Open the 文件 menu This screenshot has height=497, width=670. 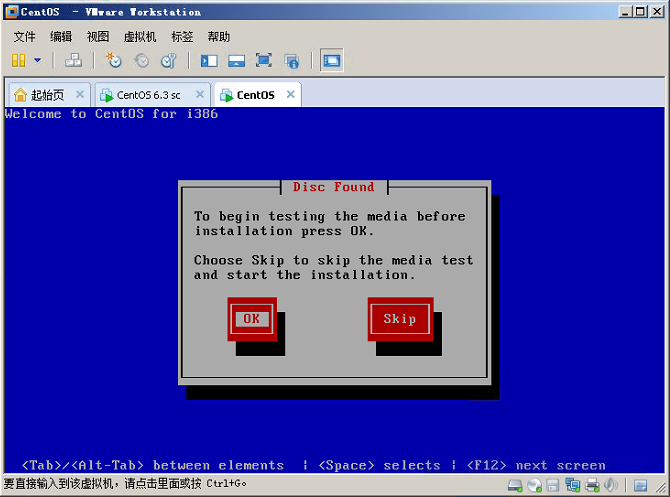pyautogui.click(x=24, y=37)
